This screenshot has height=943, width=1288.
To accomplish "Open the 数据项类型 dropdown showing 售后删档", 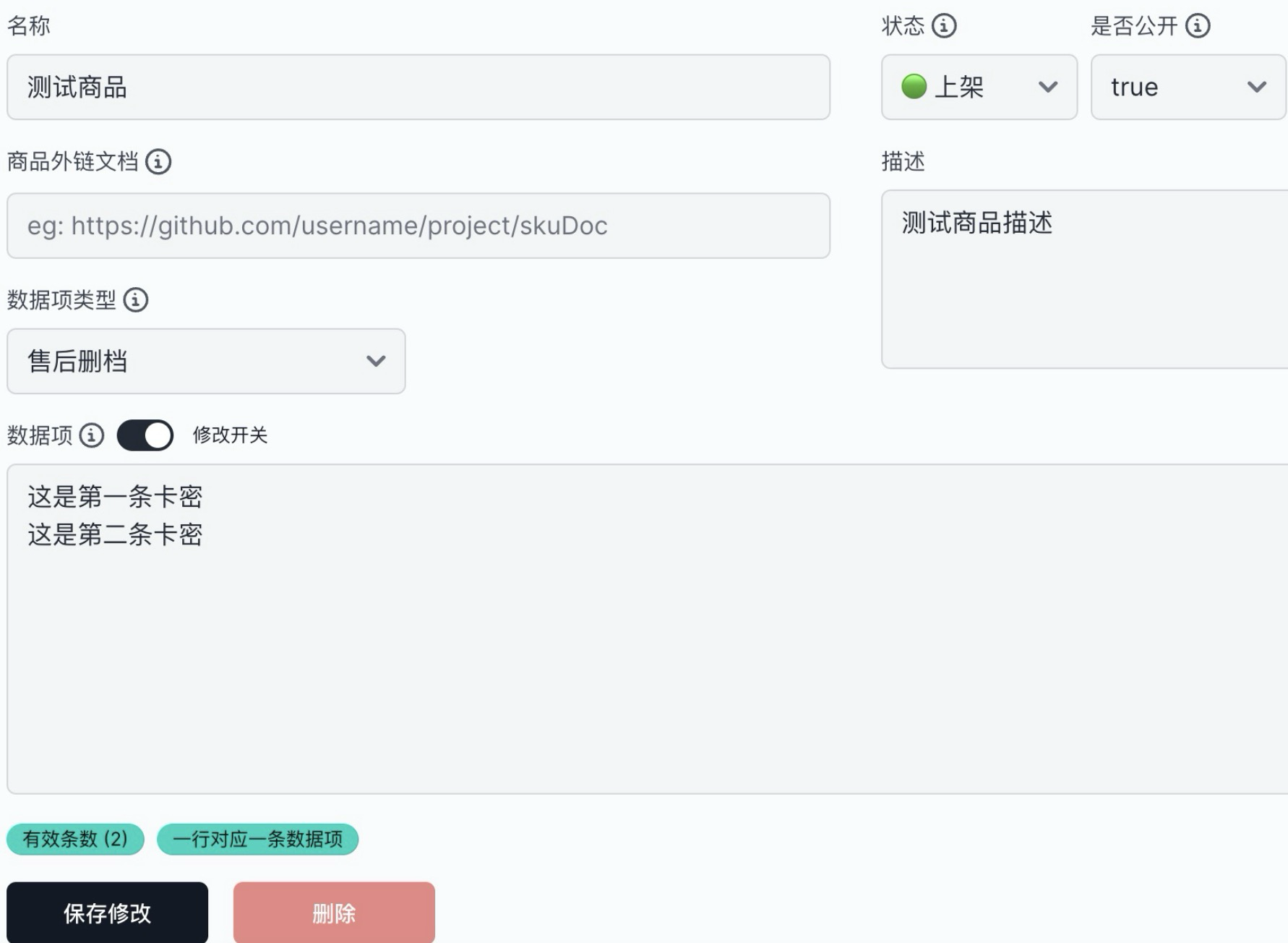I will click(206, 361).
